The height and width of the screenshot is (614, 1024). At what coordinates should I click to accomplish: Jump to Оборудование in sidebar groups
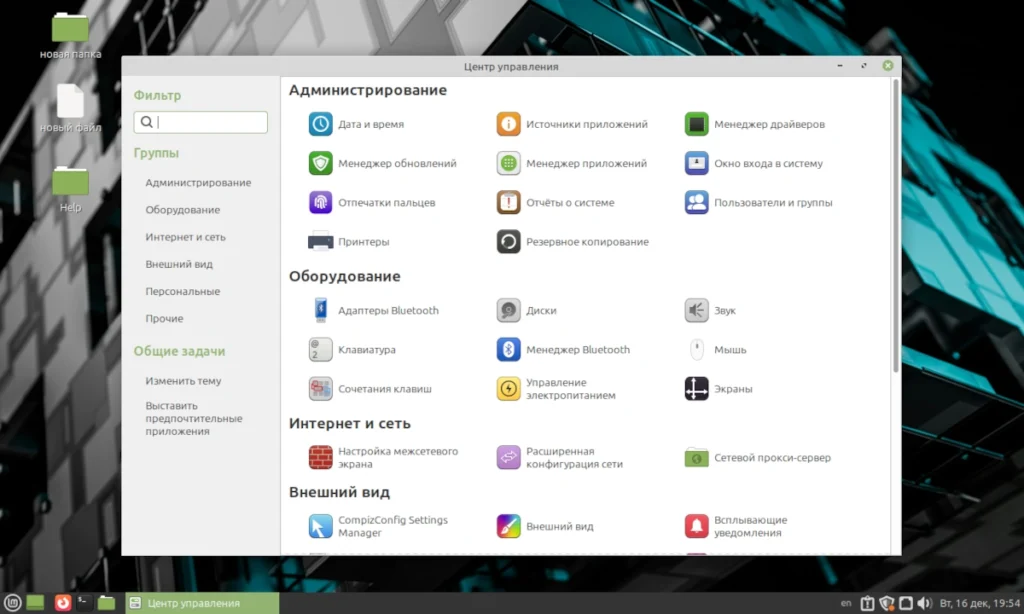[182, 210]
